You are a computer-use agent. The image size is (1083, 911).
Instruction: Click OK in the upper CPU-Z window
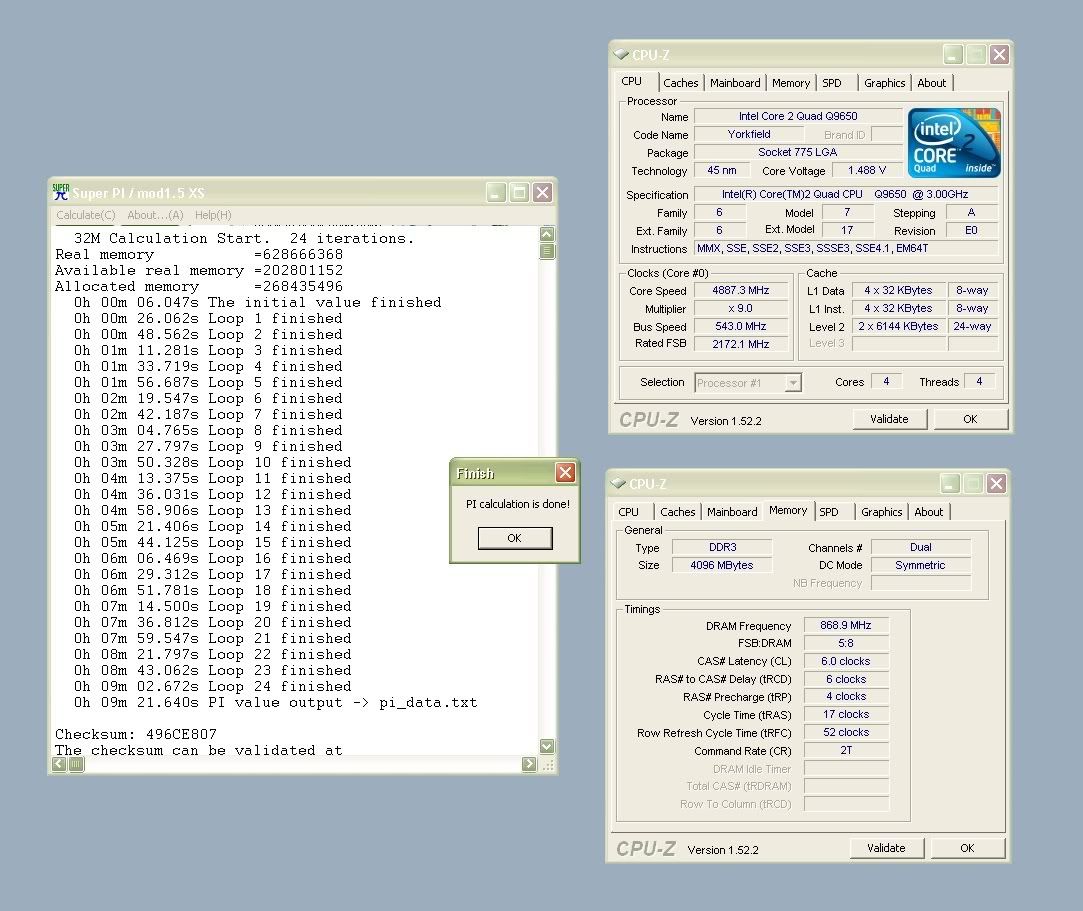970,419
